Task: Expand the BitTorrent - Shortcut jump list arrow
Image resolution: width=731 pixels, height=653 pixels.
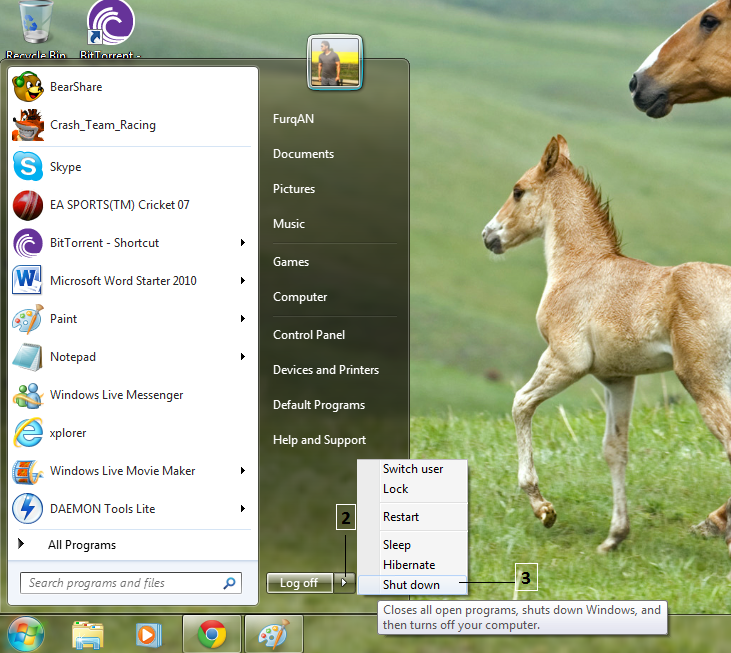Action: (x=242, y=243)
